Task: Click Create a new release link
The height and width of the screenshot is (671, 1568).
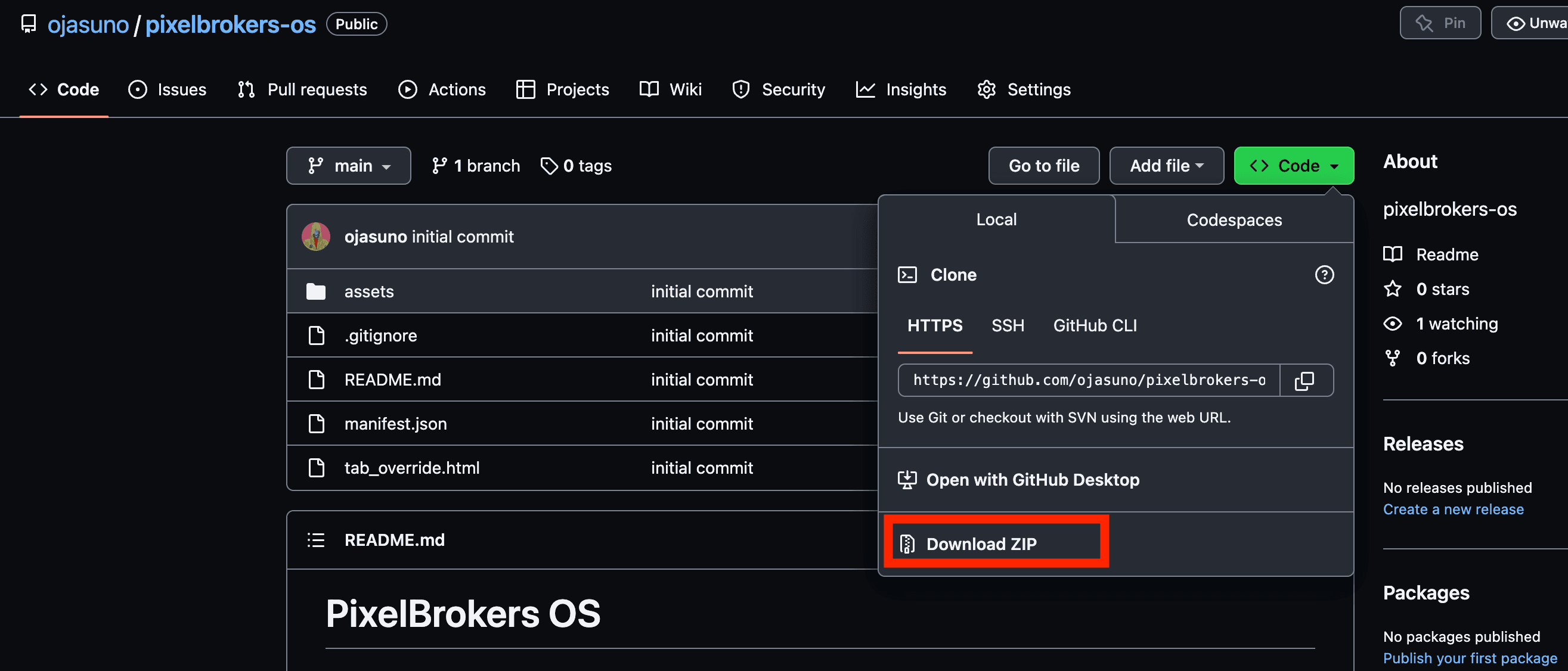Action: pyautogui.click(x=1453, y=510)
